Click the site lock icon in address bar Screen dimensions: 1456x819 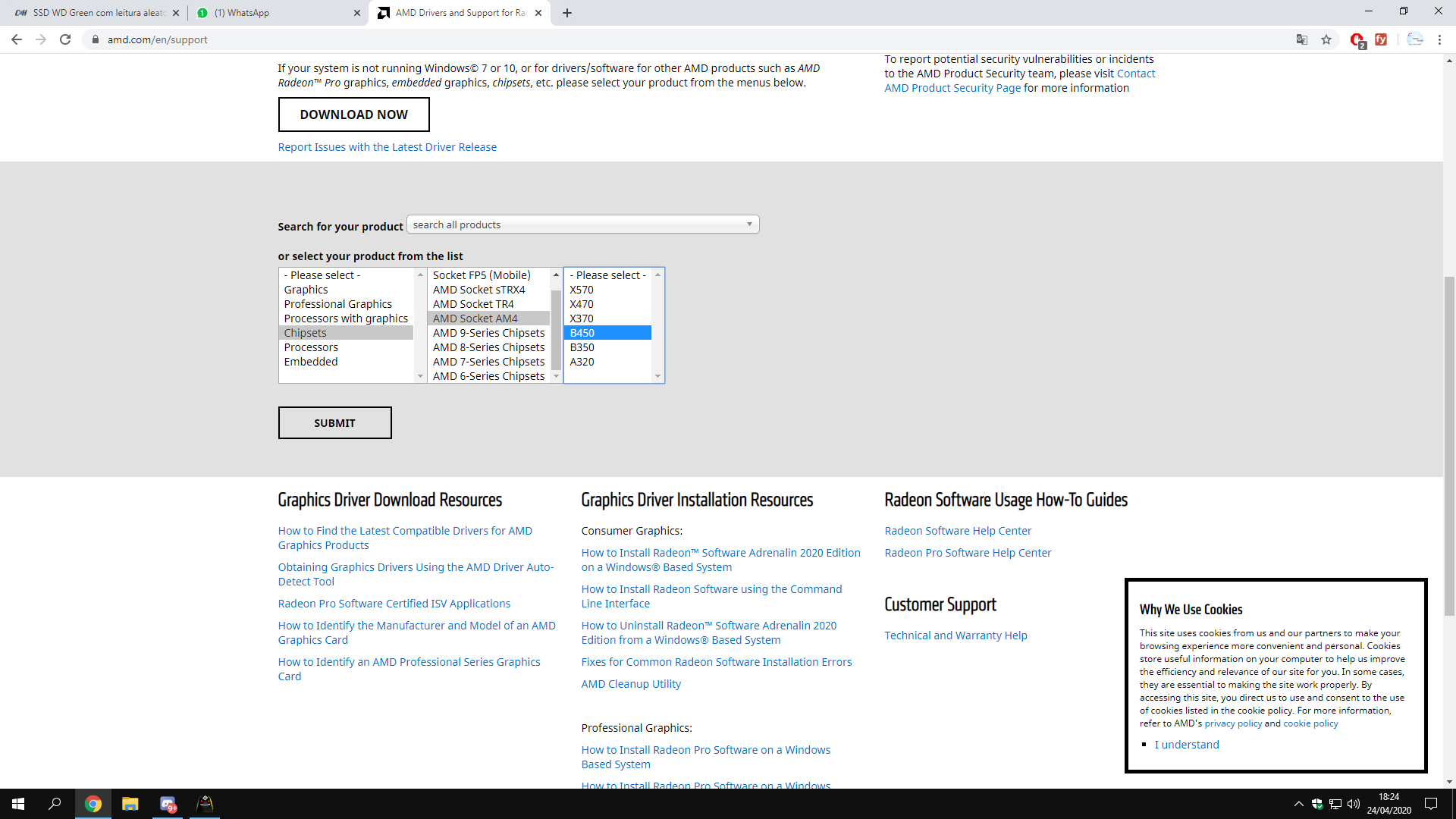(96, 39)
